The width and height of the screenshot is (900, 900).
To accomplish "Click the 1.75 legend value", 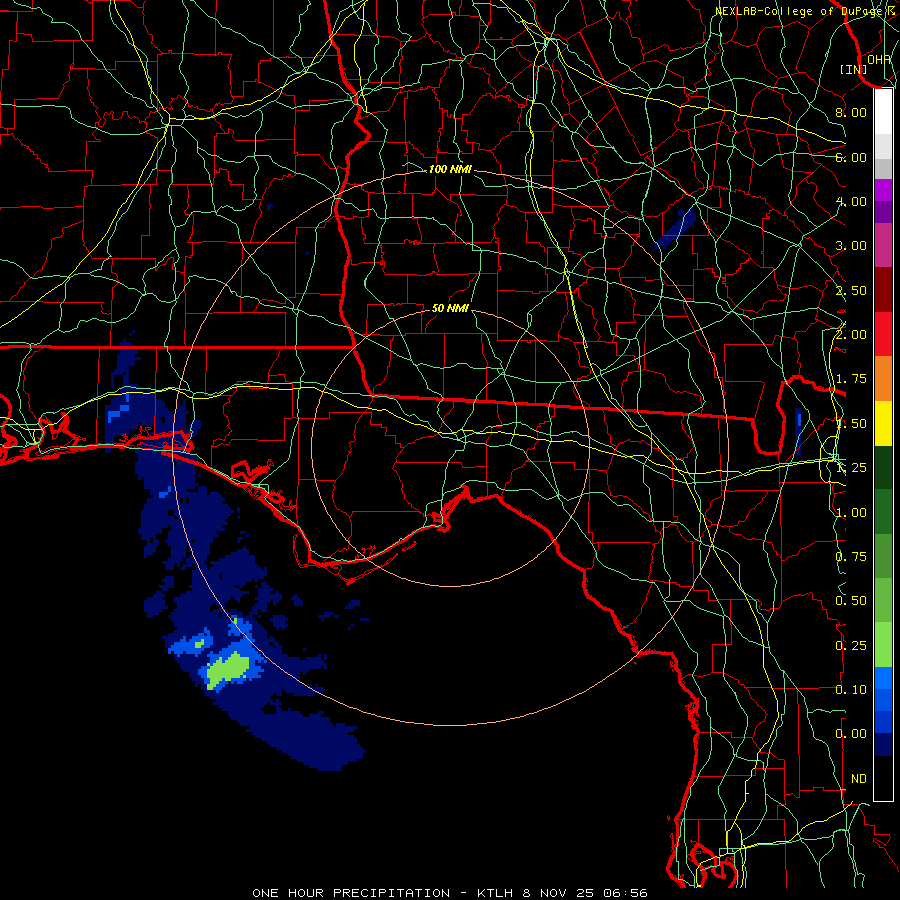I will [851, 379].
